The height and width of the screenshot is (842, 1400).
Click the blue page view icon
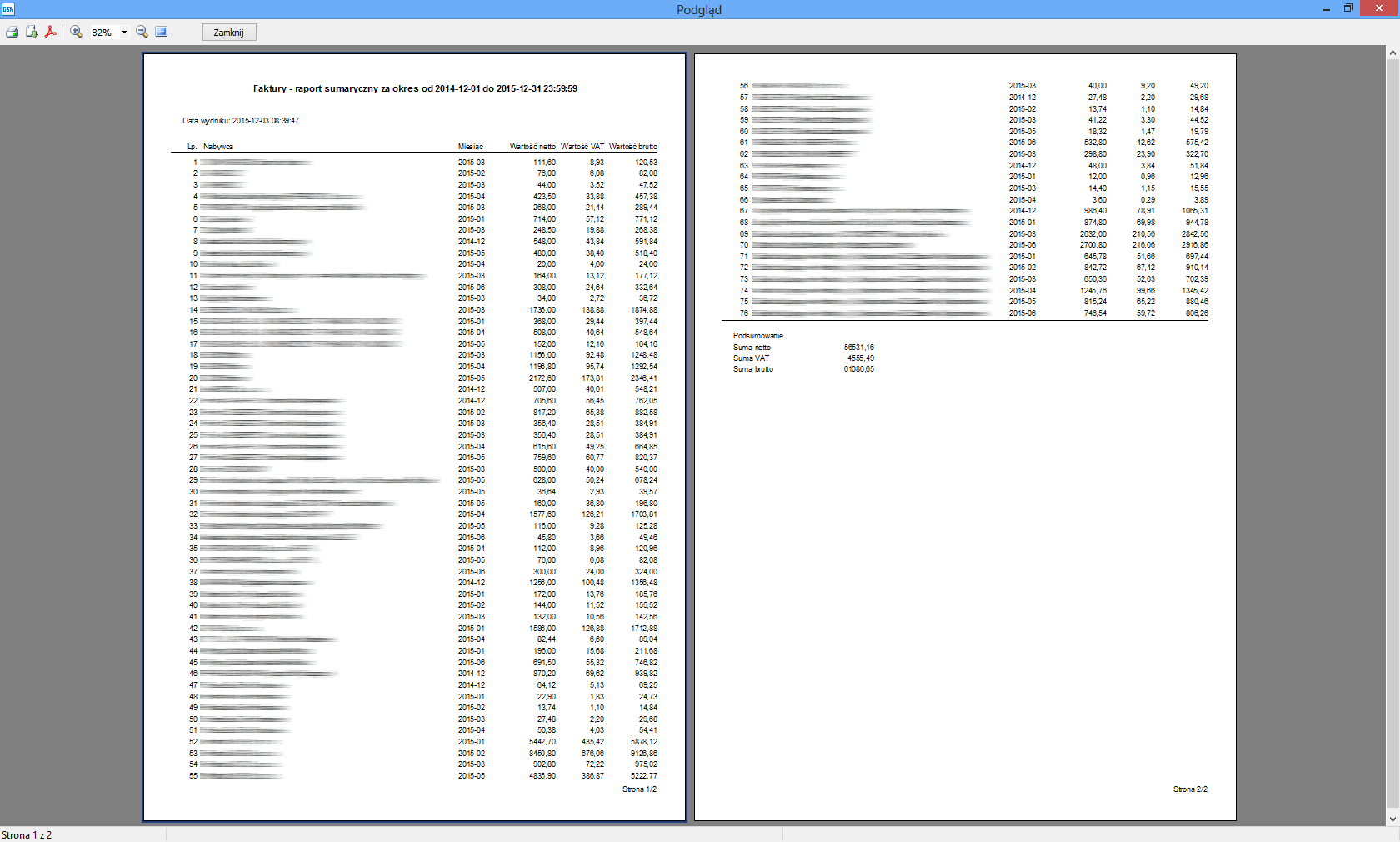coord(162,32)
